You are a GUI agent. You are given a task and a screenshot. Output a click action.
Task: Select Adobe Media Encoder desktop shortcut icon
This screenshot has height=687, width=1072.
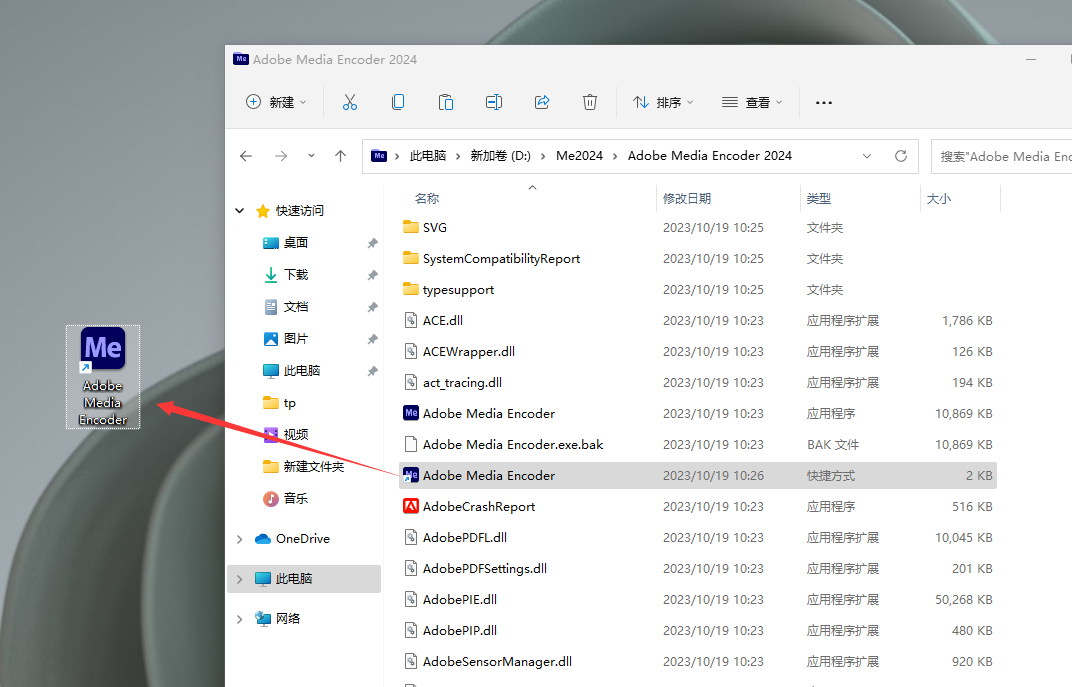(103, 377)
